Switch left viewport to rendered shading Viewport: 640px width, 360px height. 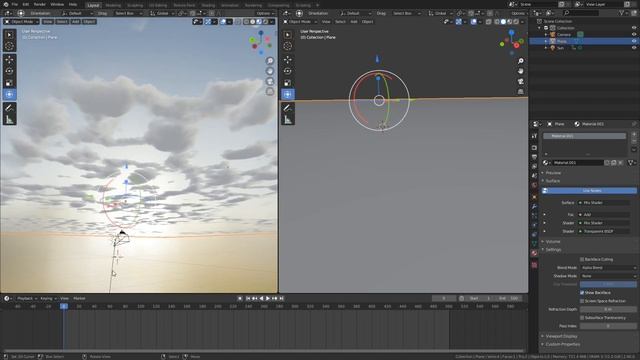tap(266, 22)
